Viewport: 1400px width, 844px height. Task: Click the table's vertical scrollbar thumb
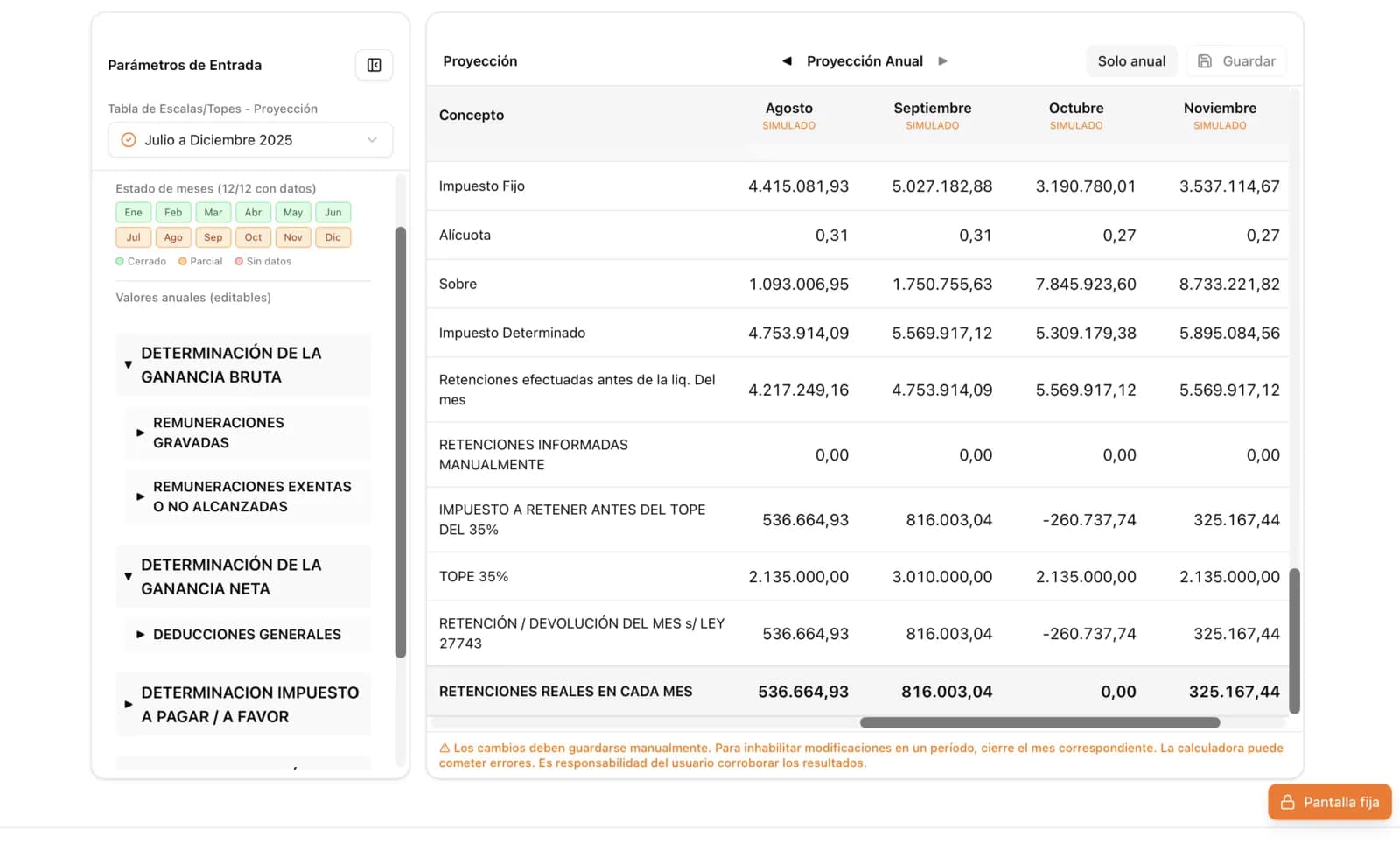tap(1294, 641)
